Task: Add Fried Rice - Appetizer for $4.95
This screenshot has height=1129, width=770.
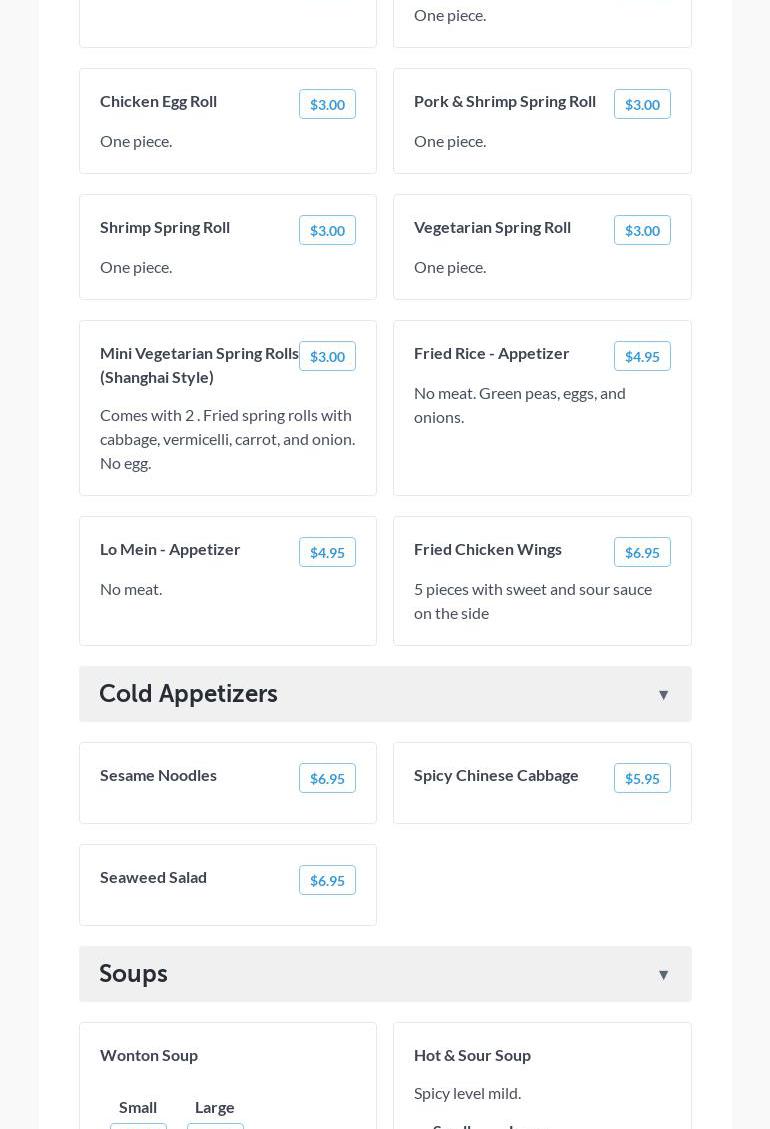Action: [642, 356]
